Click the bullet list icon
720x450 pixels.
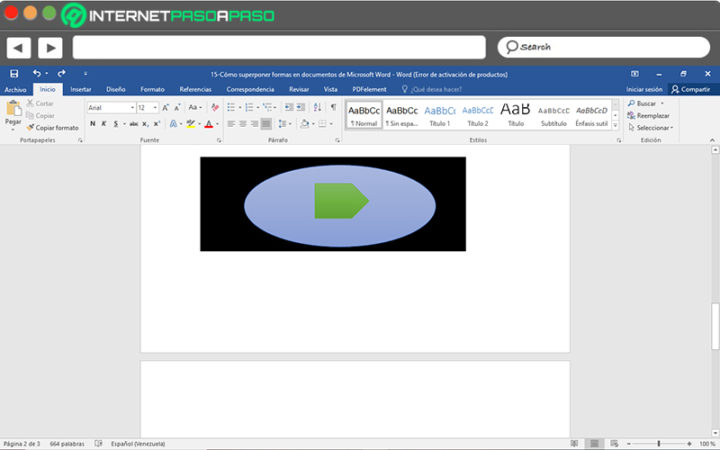click(231, 107)
